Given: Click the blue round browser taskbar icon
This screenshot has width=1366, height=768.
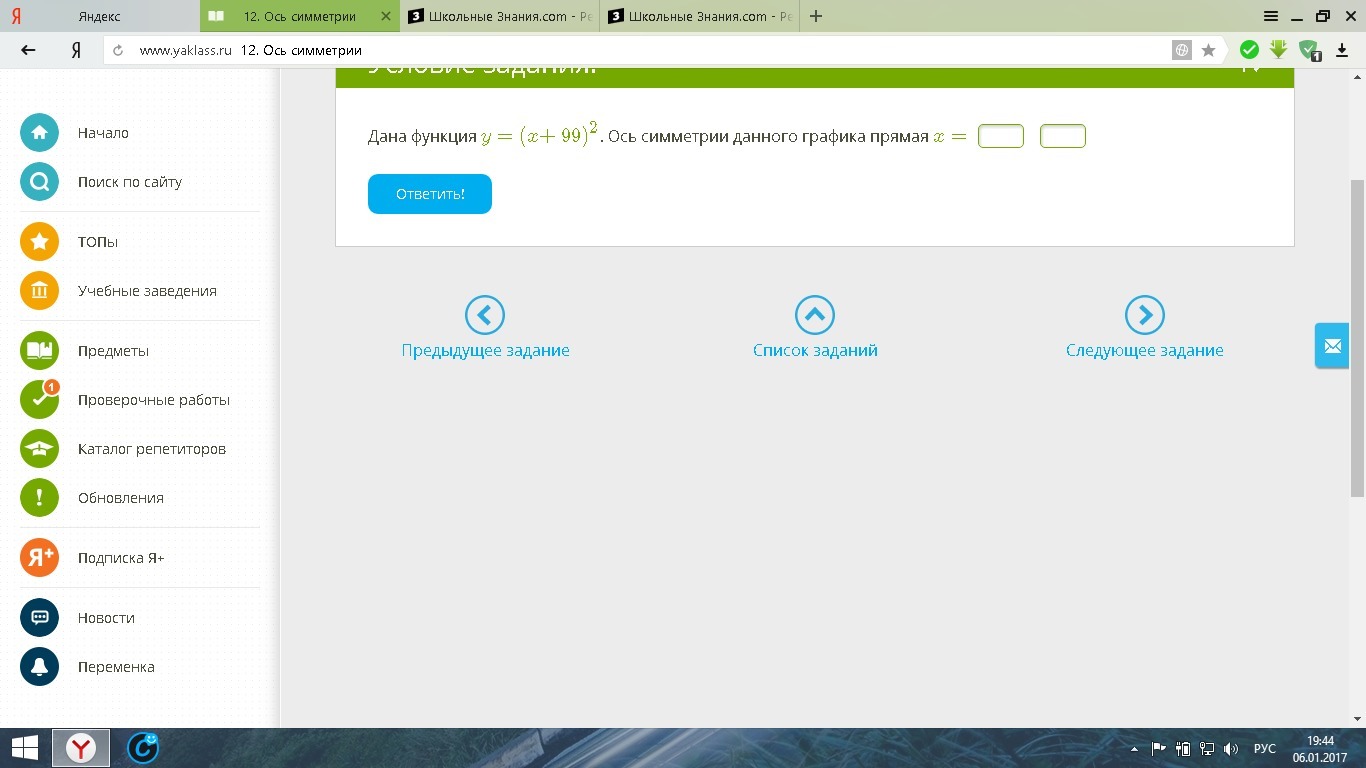Looking at the screenshot, I should point(143,748).
